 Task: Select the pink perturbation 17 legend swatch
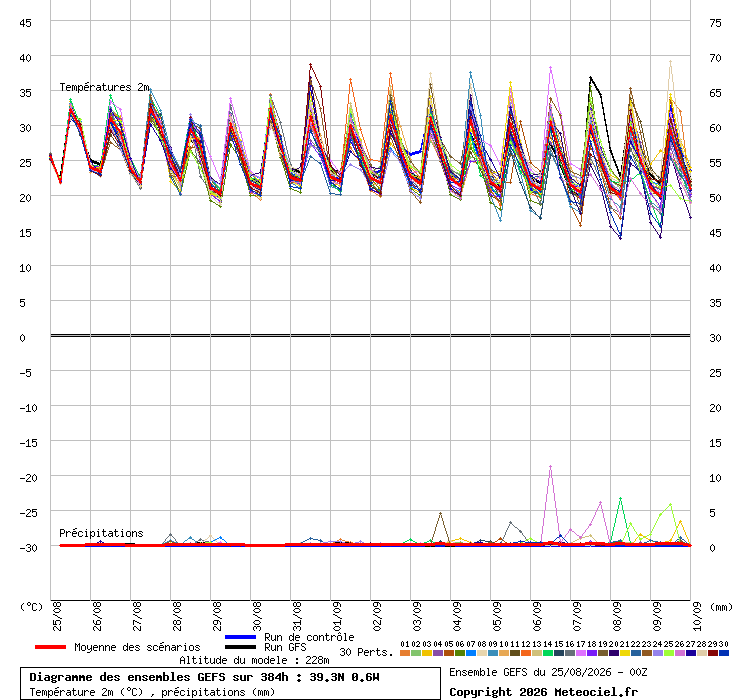point(580,653)
